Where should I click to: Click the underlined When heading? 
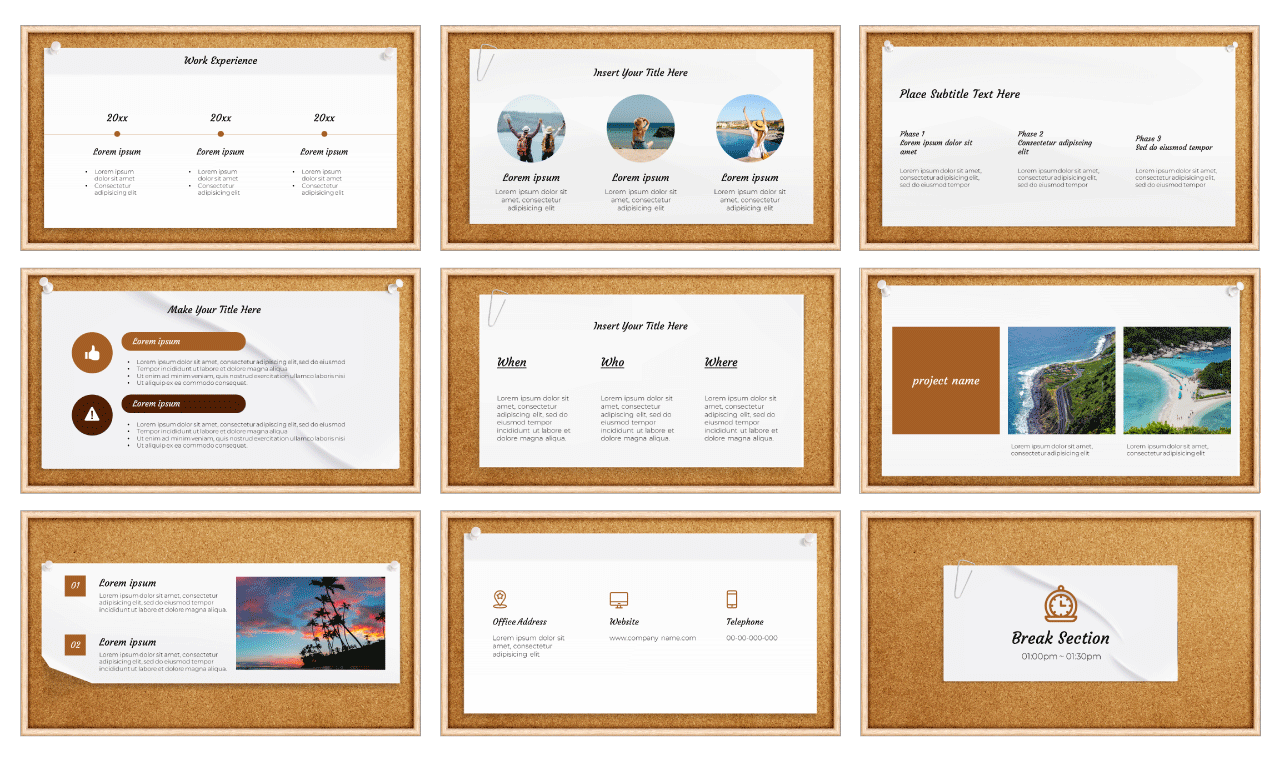tap(512, 362)
